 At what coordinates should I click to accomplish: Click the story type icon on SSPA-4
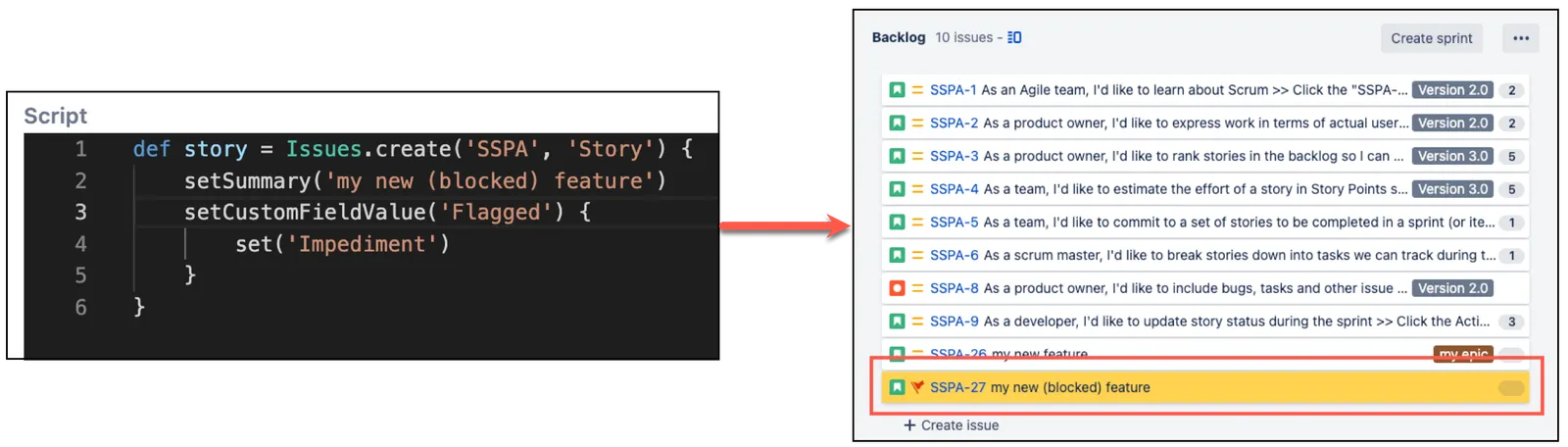click(897, 189)
